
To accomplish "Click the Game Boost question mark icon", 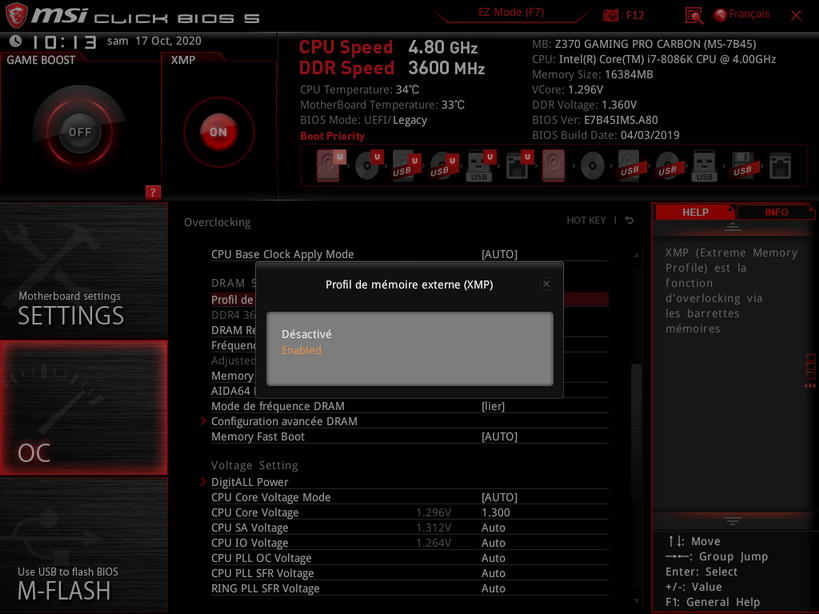I will 152,192.
